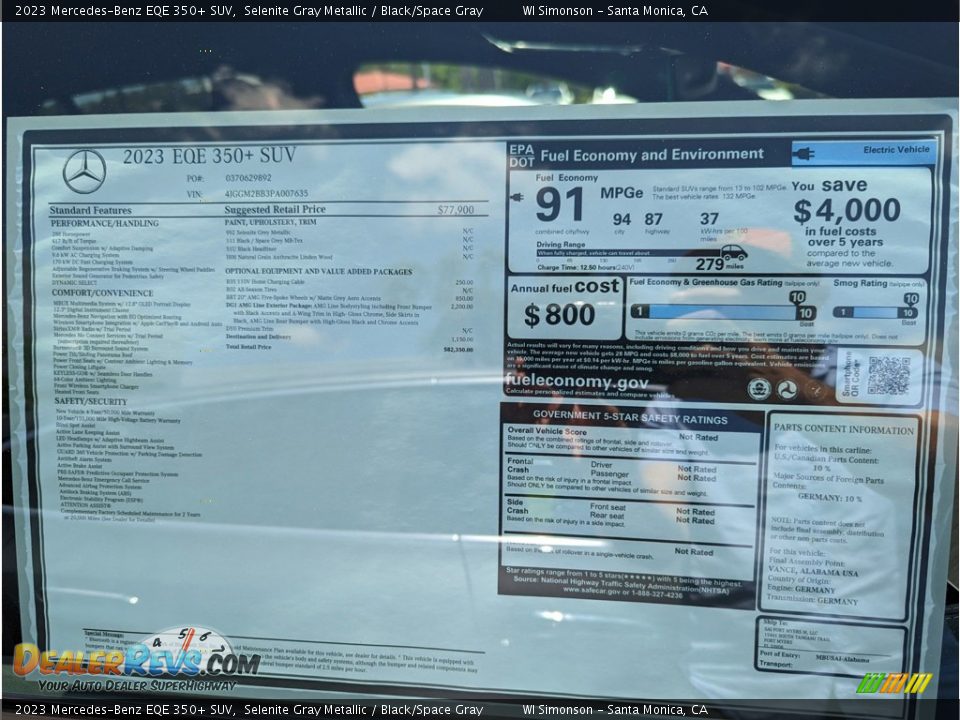Screen dimensions: 960x720
Task: Click the electric plug icon beside Electric Vehicle
Action: 803,154
